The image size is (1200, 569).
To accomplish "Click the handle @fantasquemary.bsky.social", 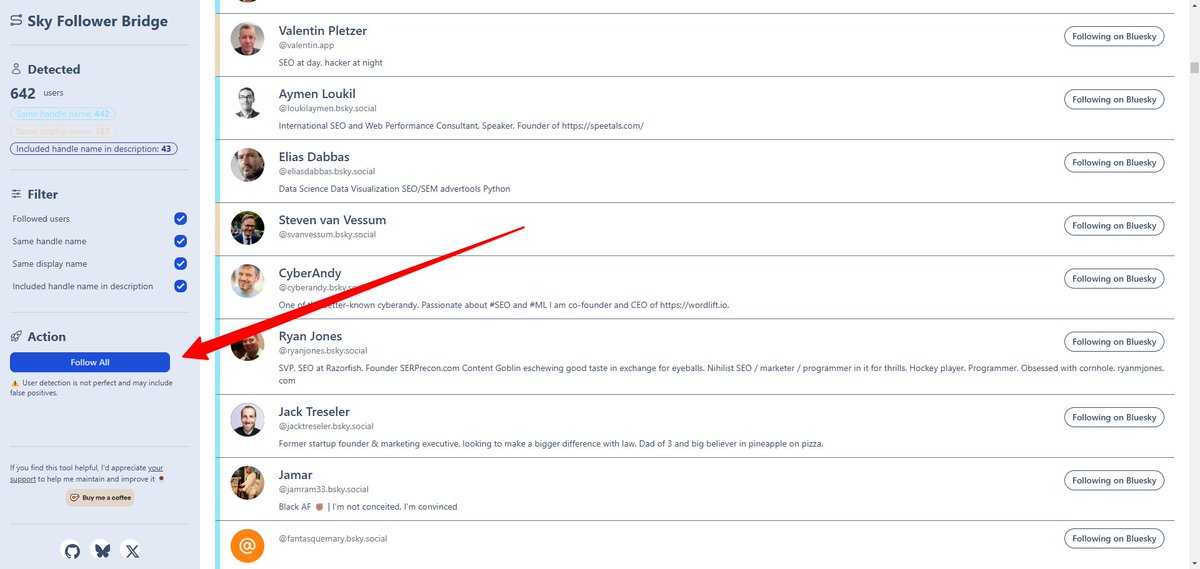I will pos(333,539).
